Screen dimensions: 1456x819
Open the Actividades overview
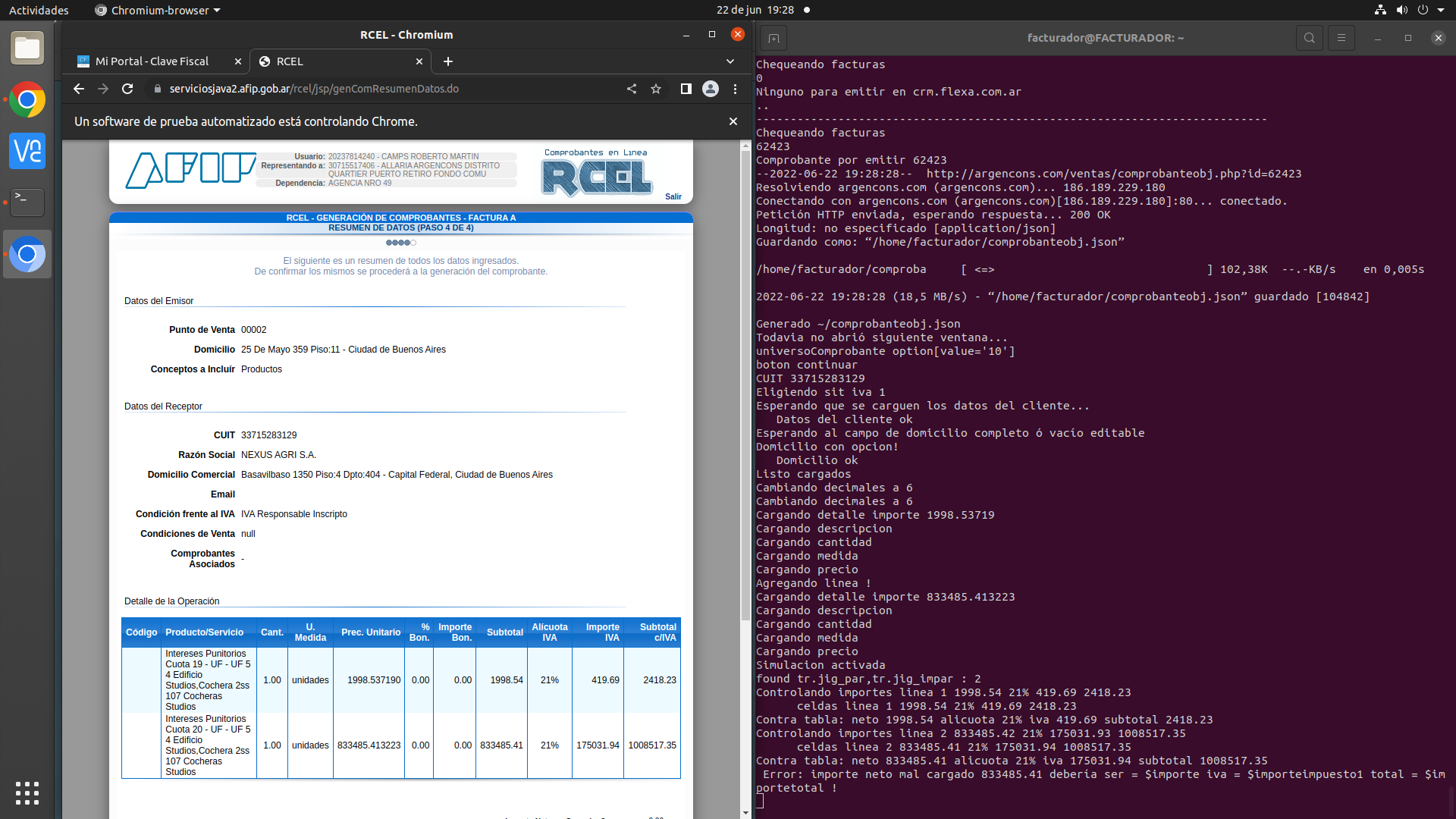point(39,10)
